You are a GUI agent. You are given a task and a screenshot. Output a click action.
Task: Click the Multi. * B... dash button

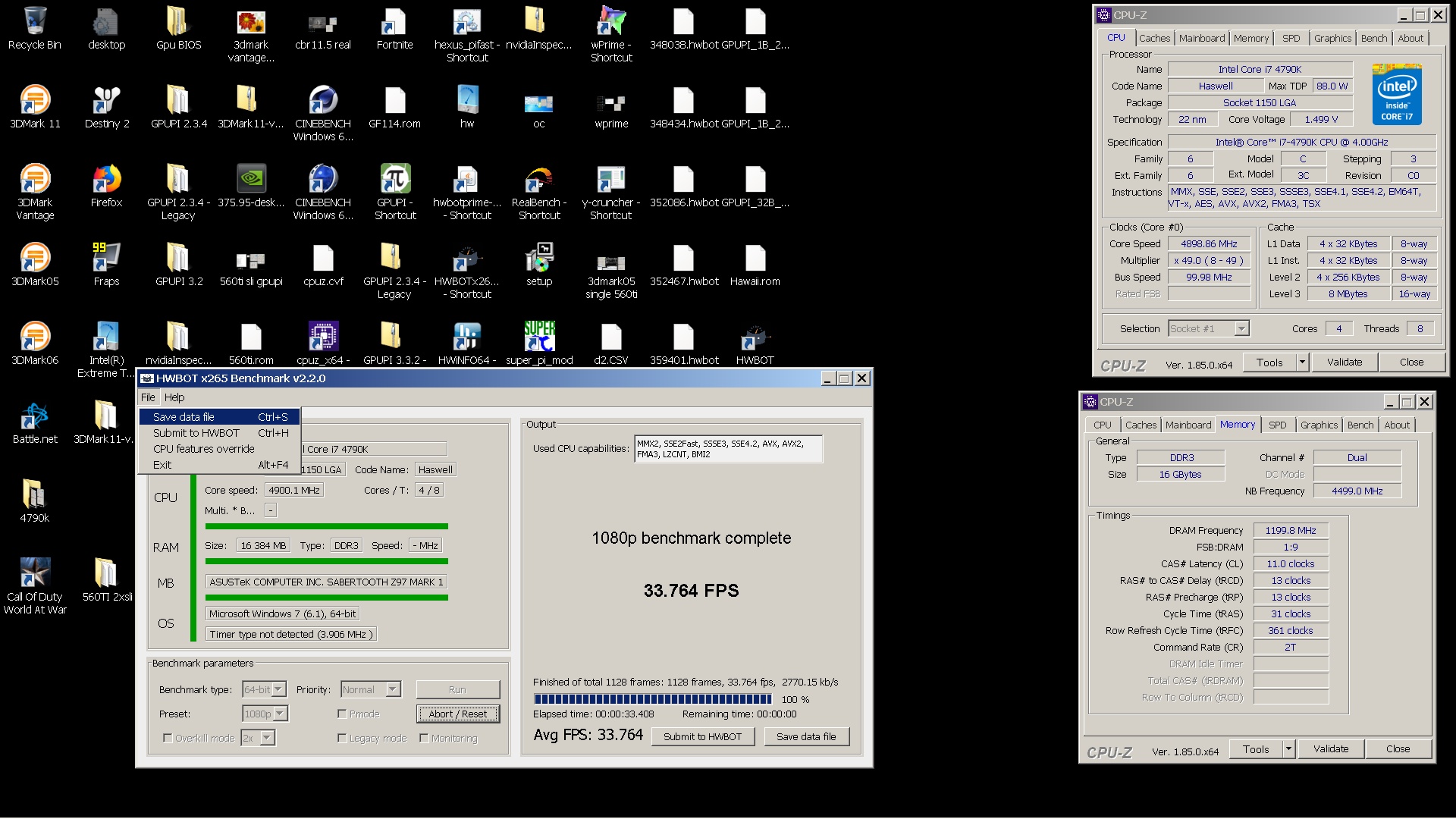click(x=271, y=510)
